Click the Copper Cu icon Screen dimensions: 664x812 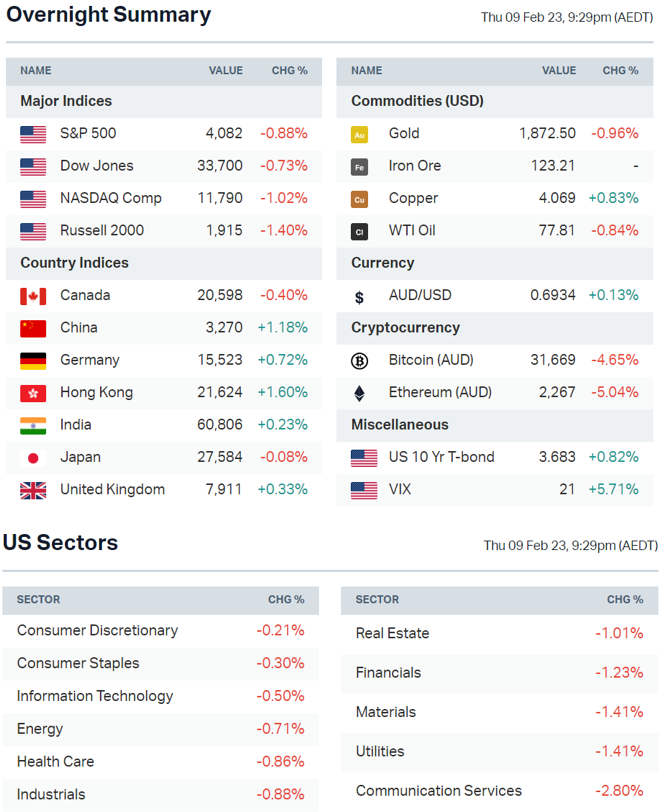(360, 199)
